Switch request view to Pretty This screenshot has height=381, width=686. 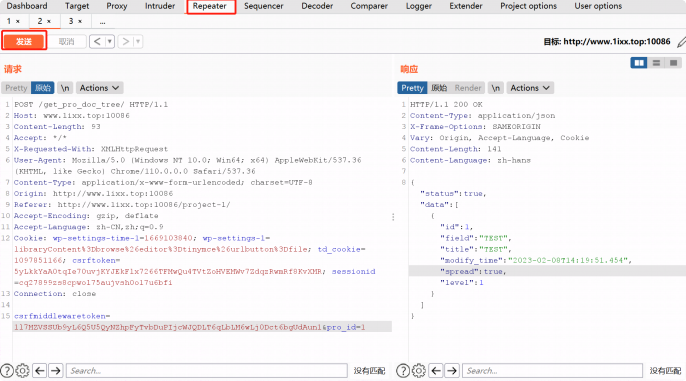16,88
